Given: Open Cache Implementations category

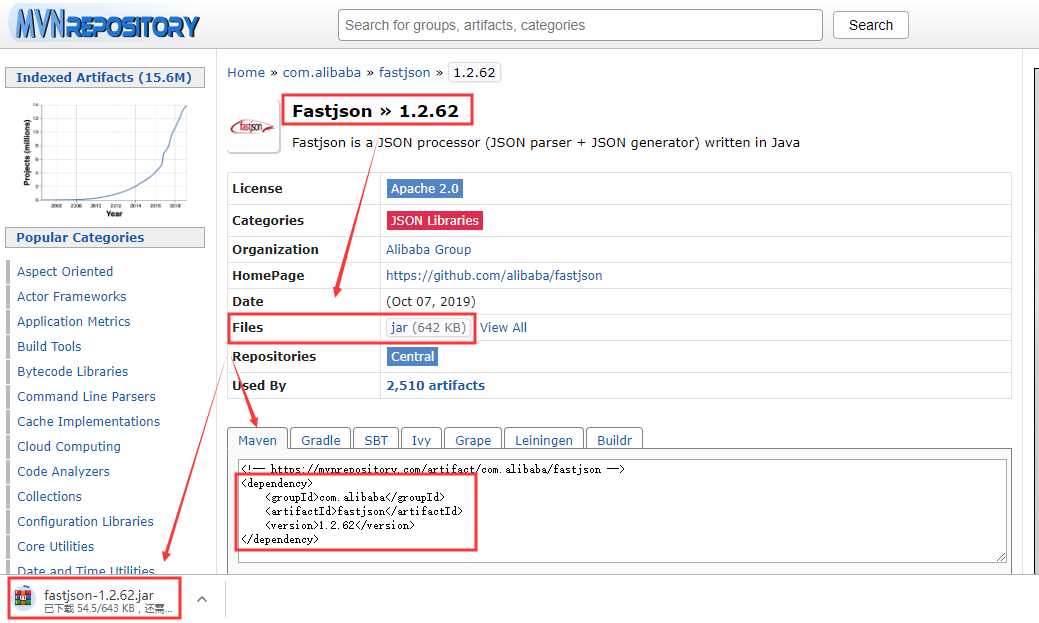Looking at the screenshot, I should 88,422.
